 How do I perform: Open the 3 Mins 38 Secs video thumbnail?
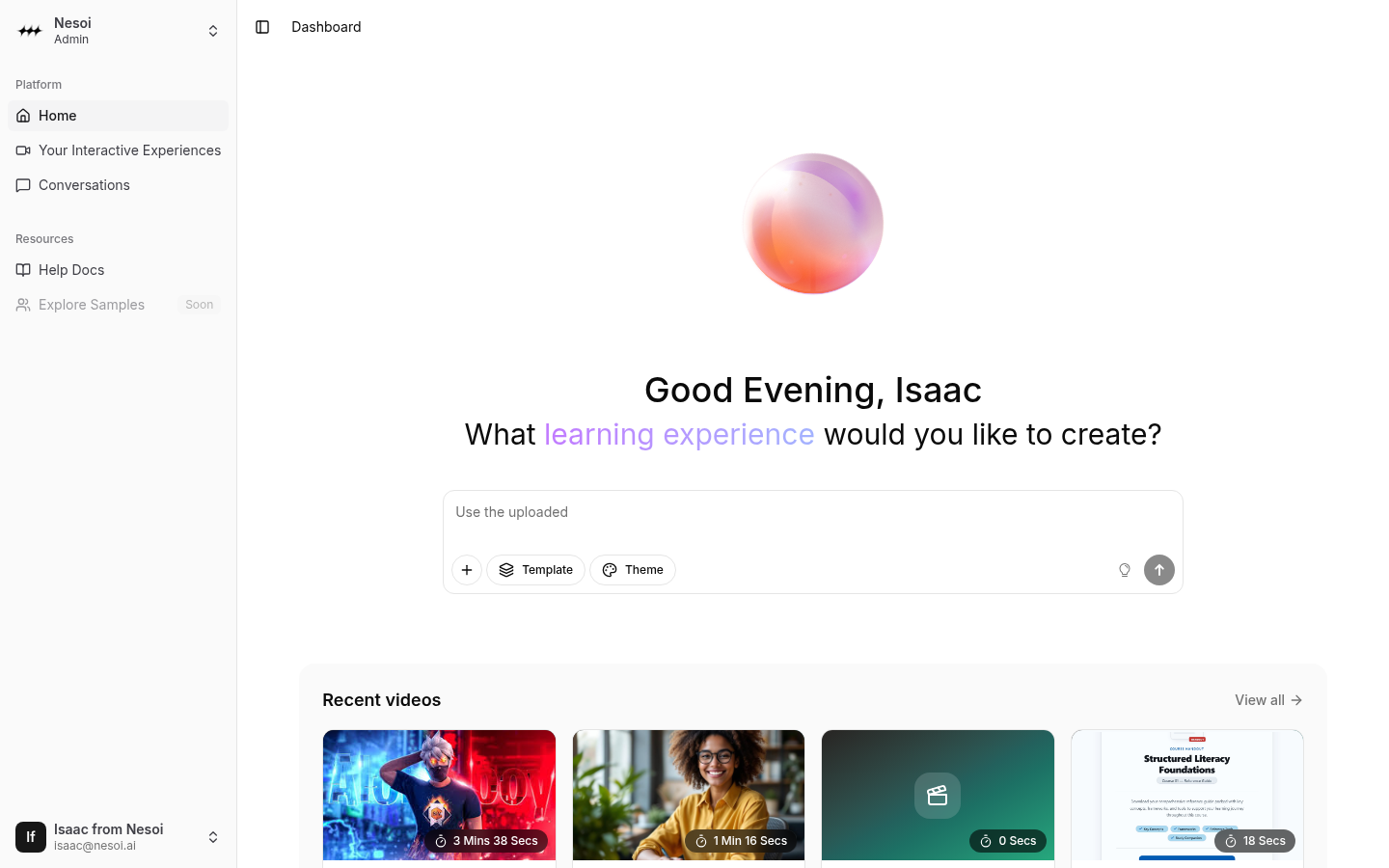(439, 795)
